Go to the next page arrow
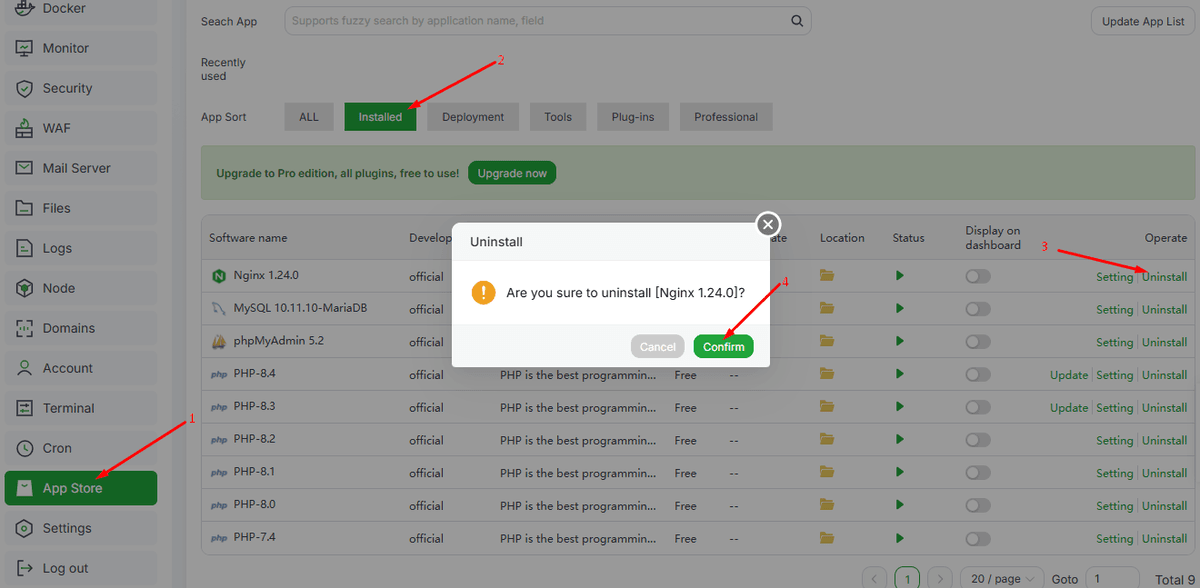The image size is (1200, 588). pyautogui.click(x=940, y=579)
